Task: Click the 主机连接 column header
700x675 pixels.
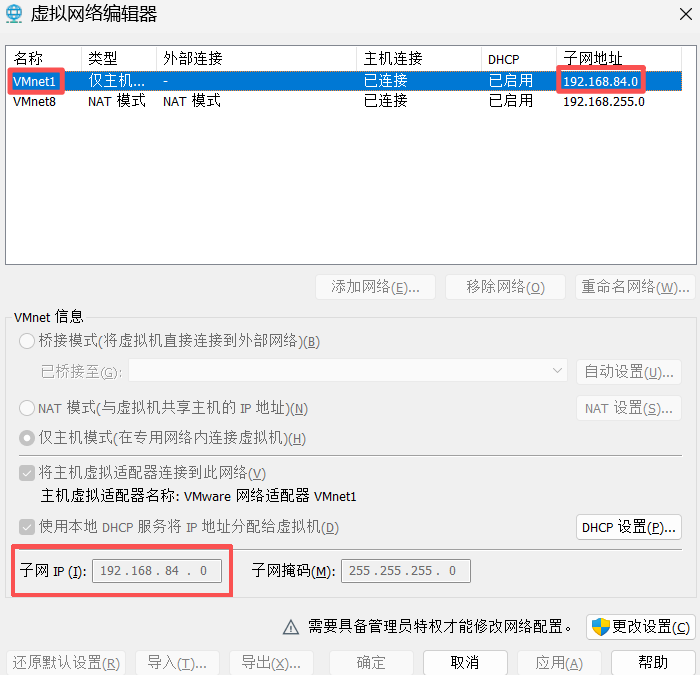Action: (x=419, y=58)
